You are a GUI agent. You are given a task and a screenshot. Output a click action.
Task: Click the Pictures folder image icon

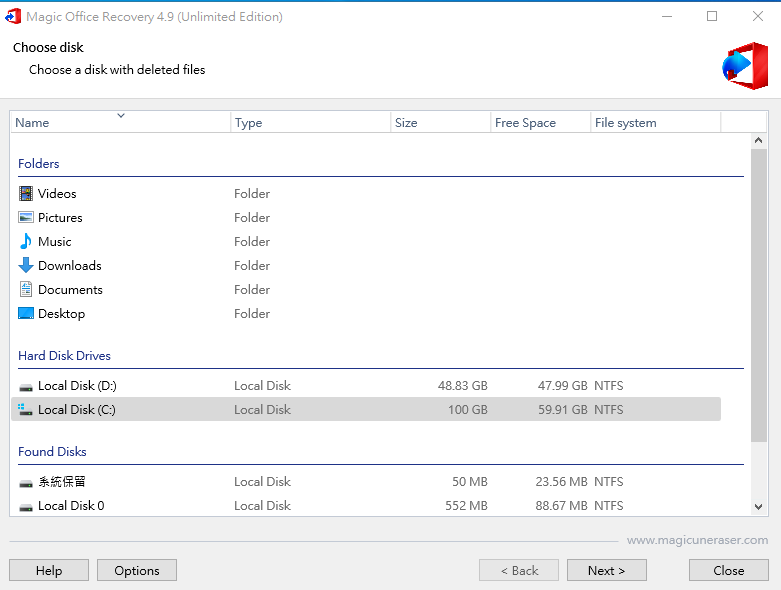coord(26,218)
